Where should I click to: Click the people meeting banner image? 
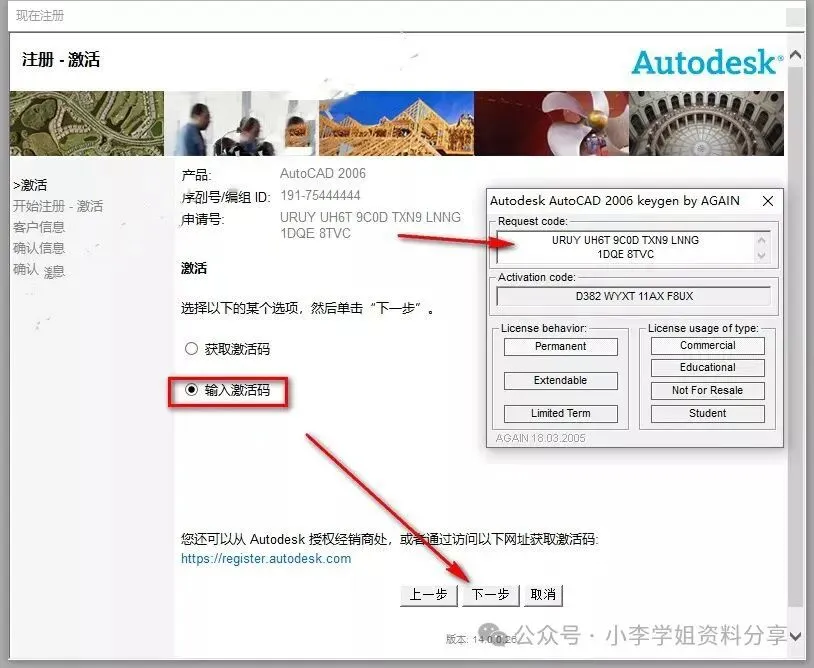241,124
